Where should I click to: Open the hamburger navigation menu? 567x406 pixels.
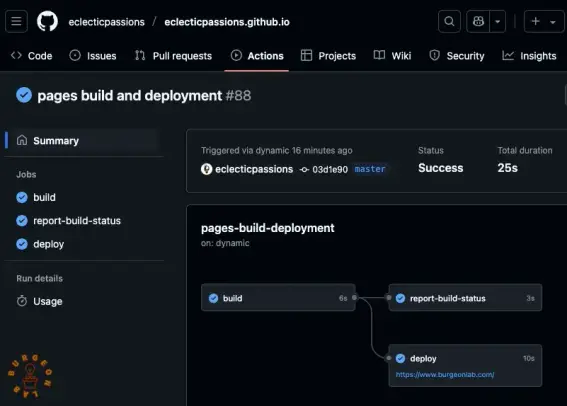pyautogui.click(x=16, y=22)
